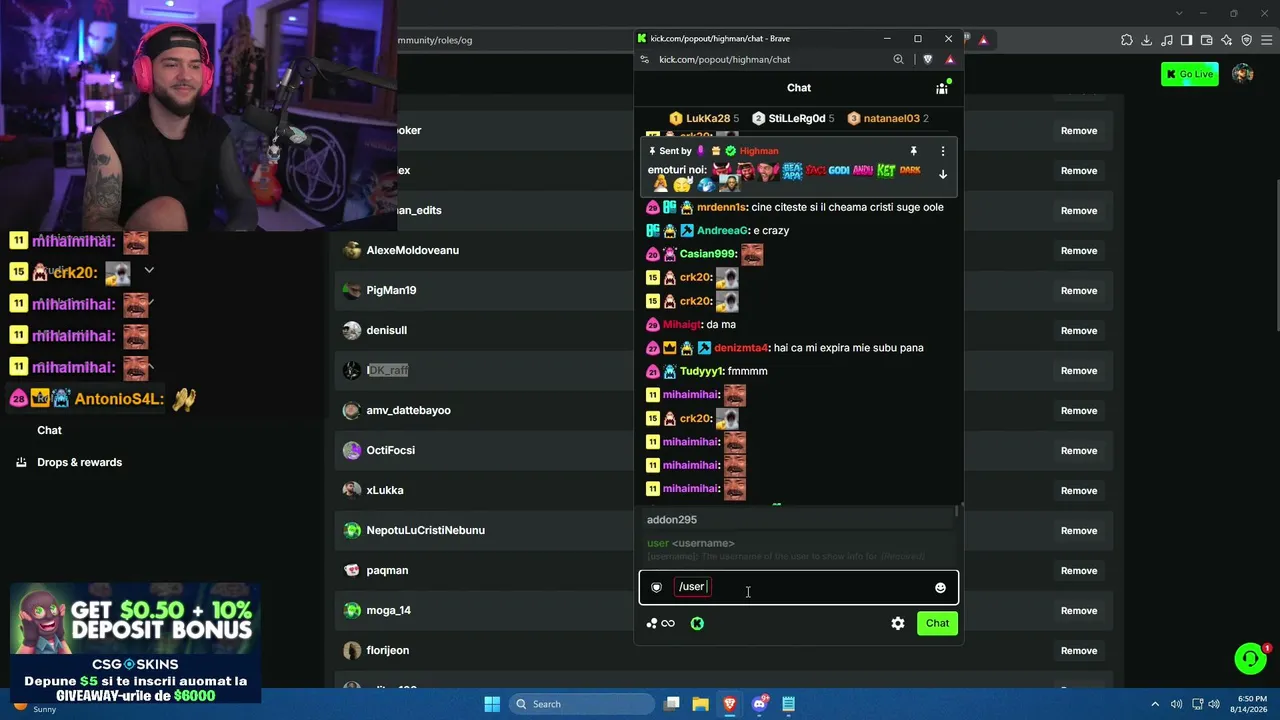This screenshot has width=1280, height=720.
Task: Remove booker from OG role
Action: click(x=1079, y=131)
